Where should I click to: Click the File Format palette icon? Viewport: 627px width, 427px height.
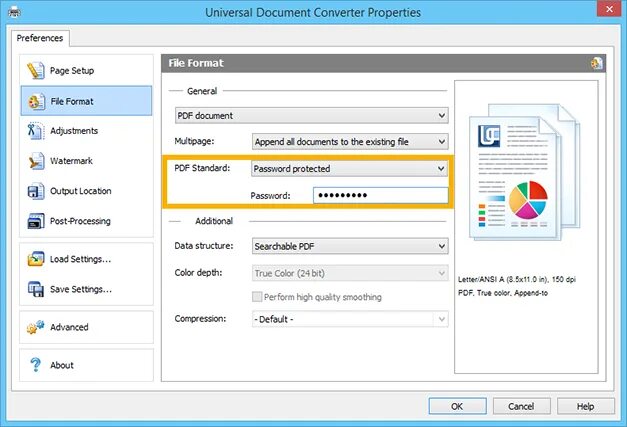pyautogui.click(x=36, y=102)
